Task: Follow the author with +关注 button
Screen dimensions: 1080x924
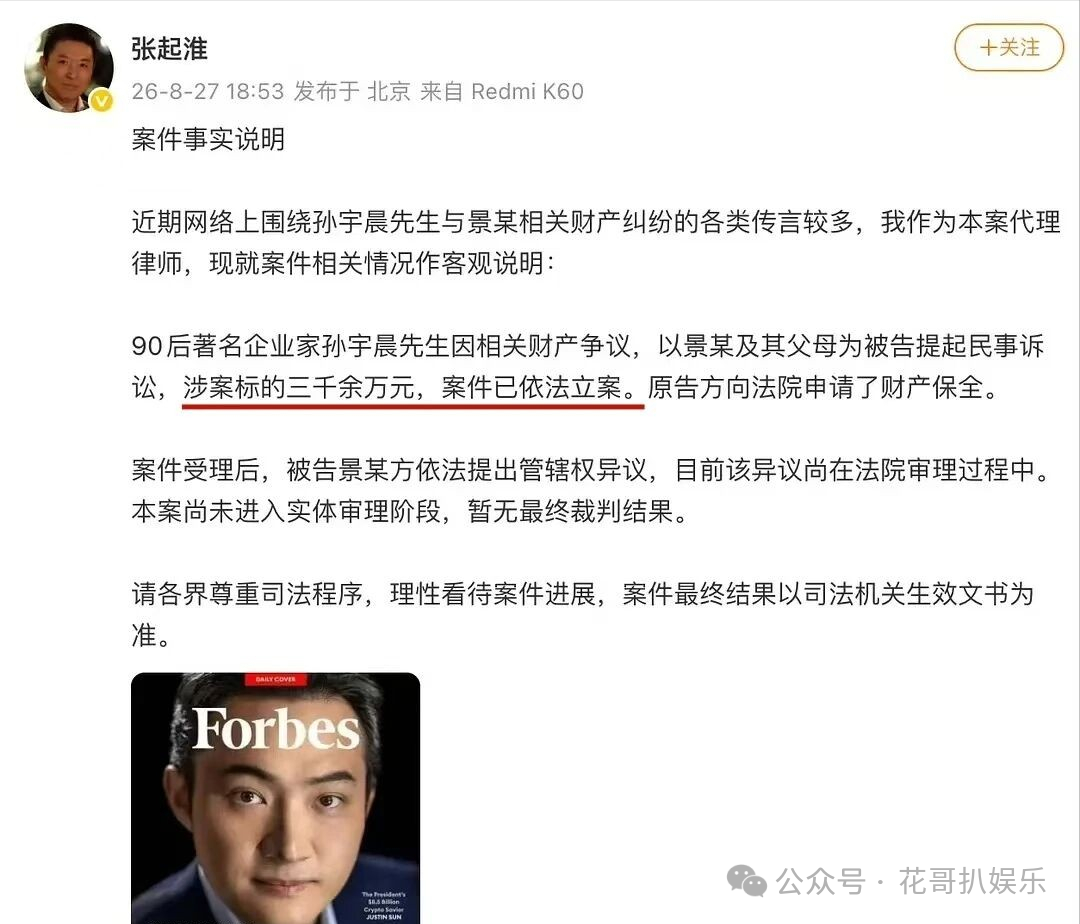Action: coord(1009,48)
